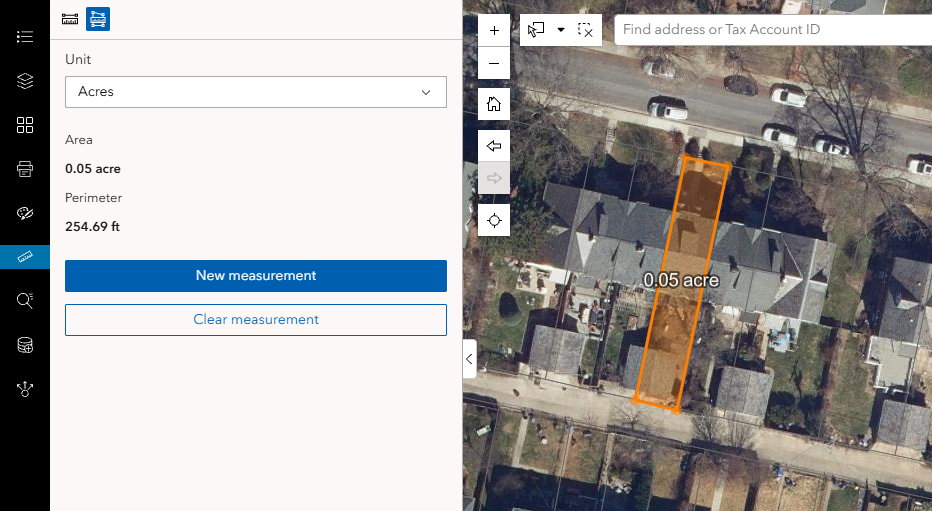This screenshot has height=511, width=932.
Task: Click the Find address or Tax Account ID field
Action: tap(770, 30)
